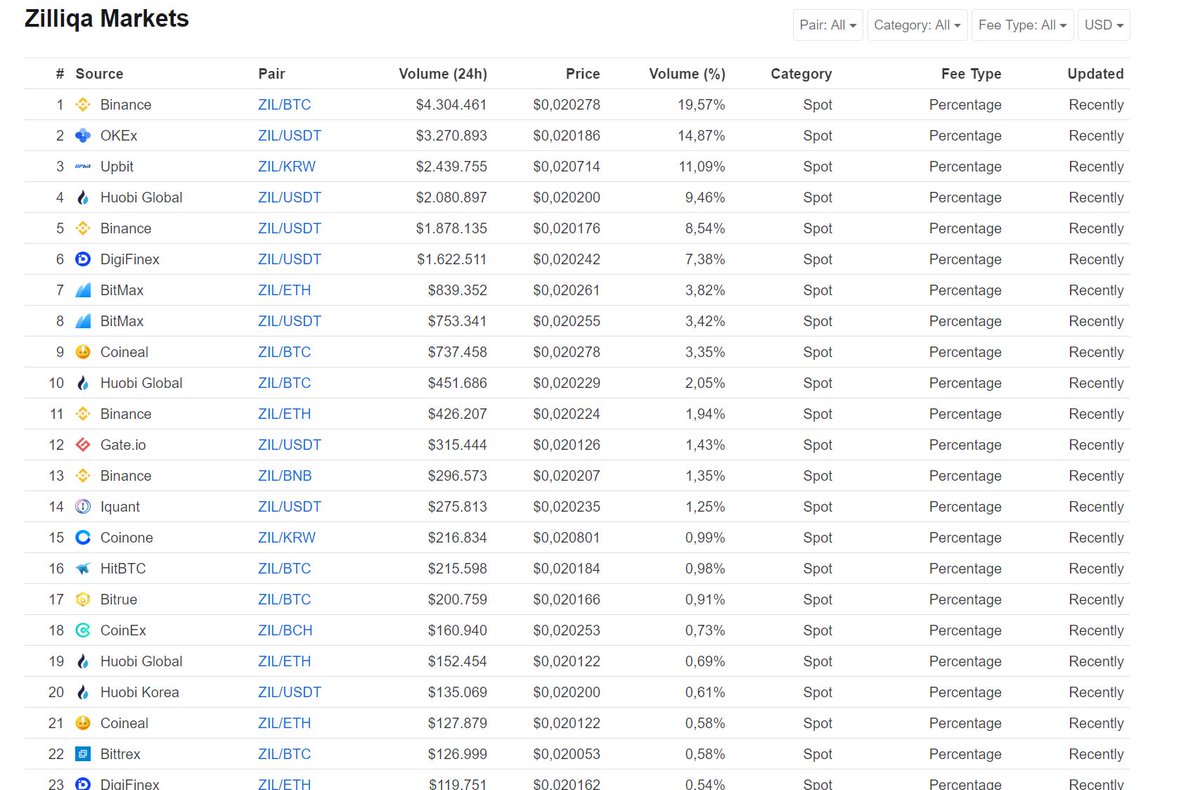Viewport: 1200px width, 790px height.
Task: Click the Binance logo in row 1
Action: pyautogui.click(x=83, y=105)
